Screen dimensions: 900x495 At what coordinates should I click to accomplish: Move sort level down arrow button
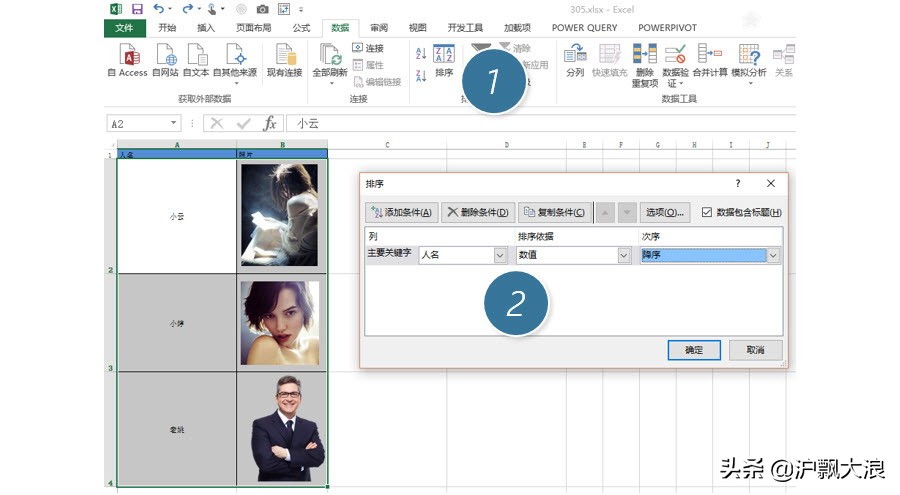(627, 212)
